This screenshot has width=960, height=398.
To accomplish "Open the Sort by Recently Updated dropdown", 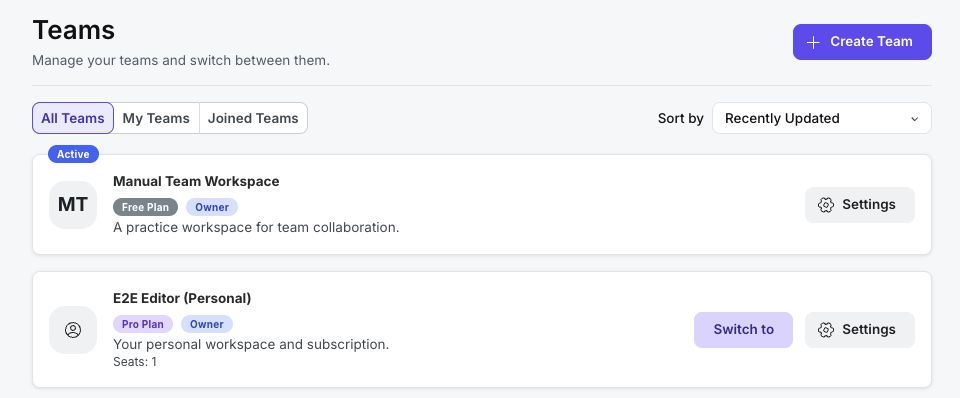I will (x=822, y=118).
